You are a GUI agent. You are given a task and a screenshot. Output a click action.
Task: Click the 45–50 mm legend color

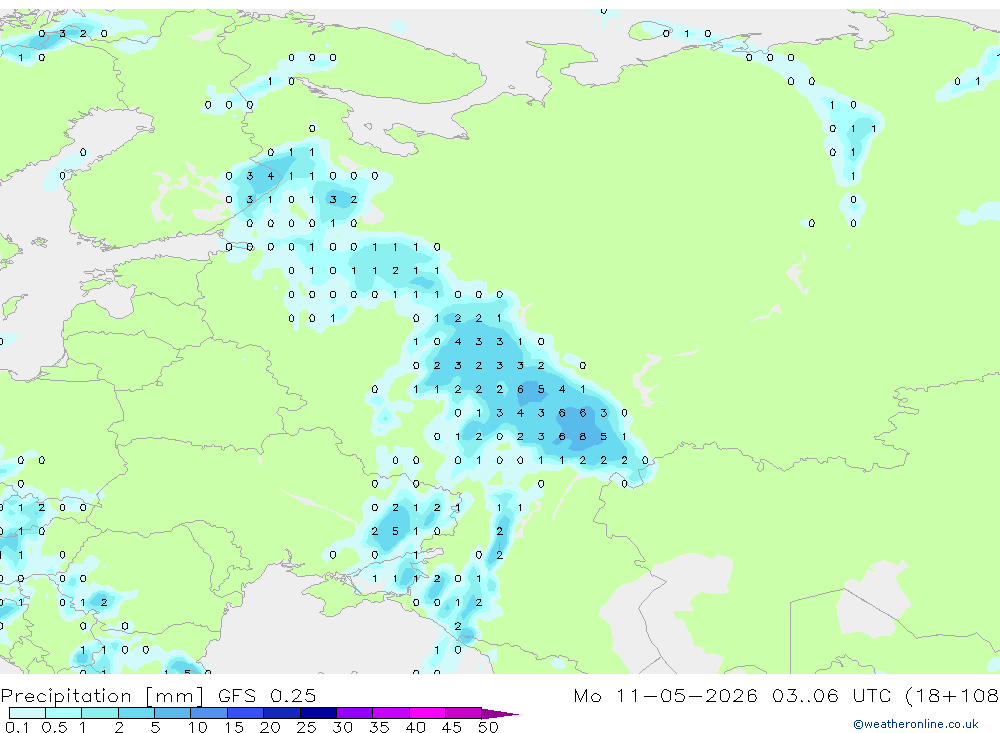click(x=463, y=713)
